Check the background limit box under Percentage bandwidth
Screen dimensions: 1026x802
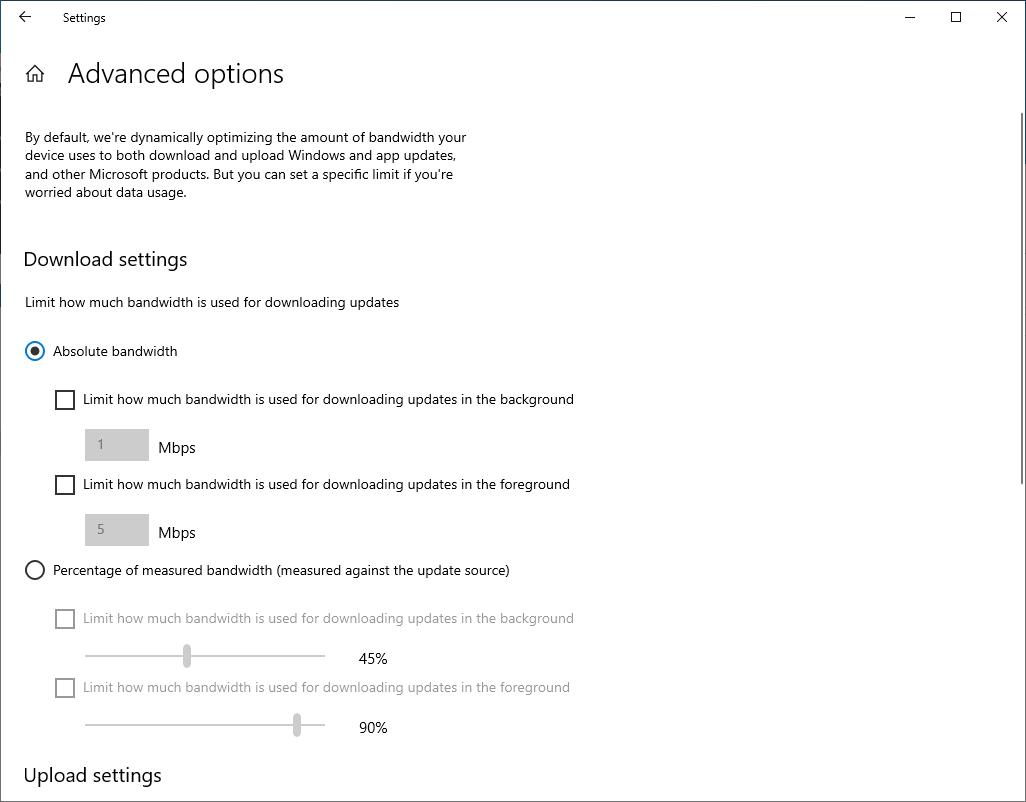click(65, 619)
